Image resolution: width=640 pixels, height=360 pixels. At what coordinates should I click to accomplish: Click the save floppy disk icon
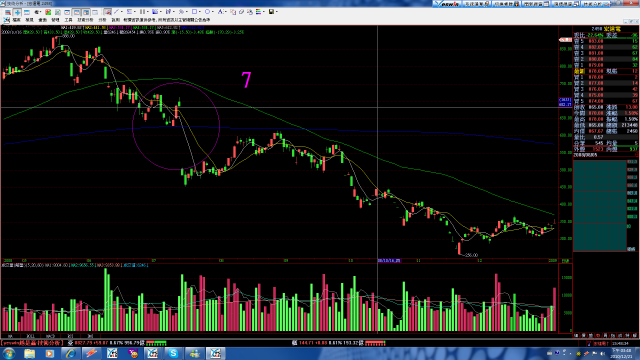tap(271, 12)
